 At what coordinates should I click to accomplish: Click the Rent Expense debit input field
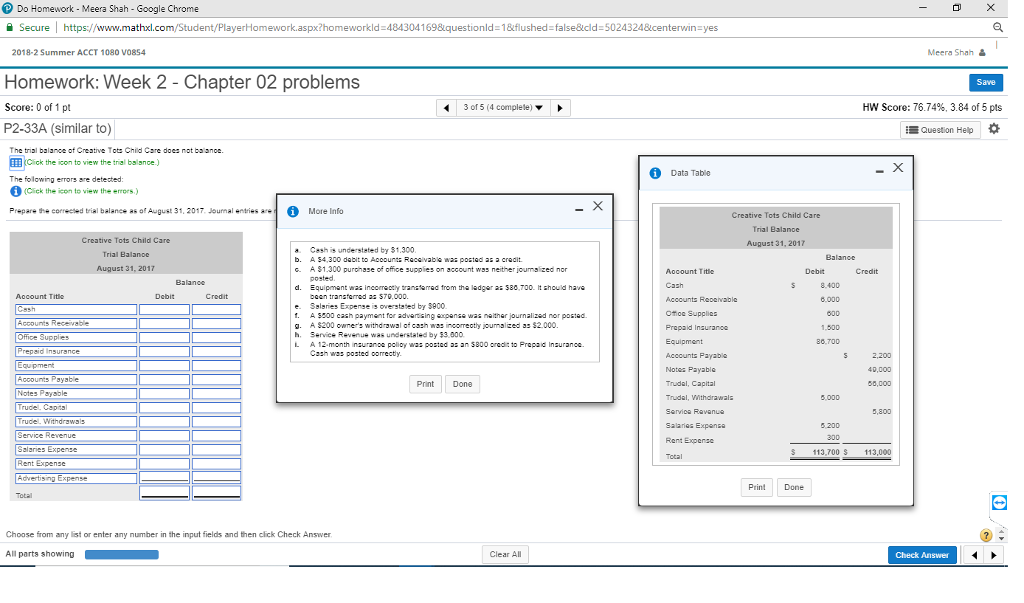coord(164,464)
